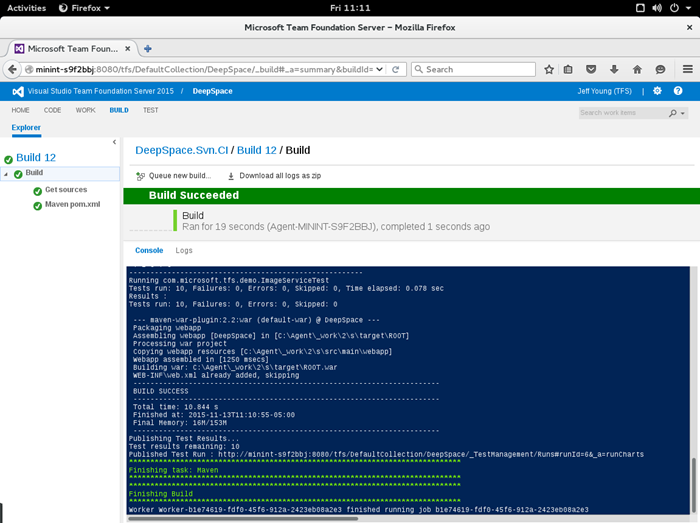700x523 pixels.
Task: Go to Firefox home page icon
Action: [637, 69]
